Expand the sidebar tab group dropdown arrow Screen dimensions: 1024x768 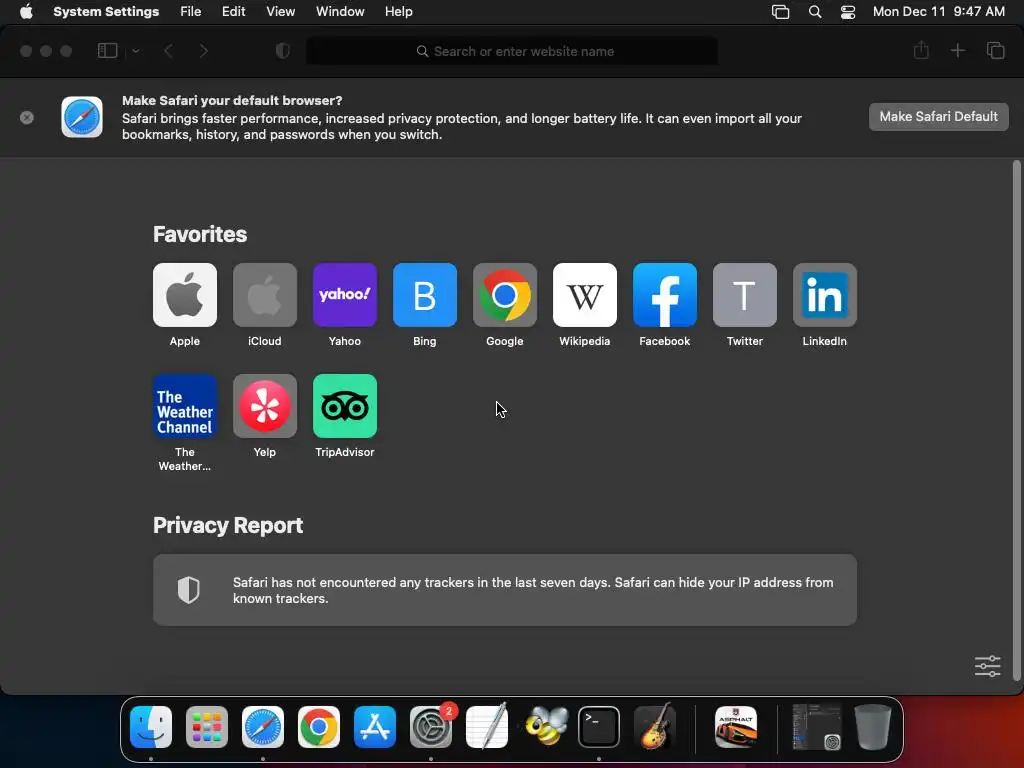click(x=136, y=51)
